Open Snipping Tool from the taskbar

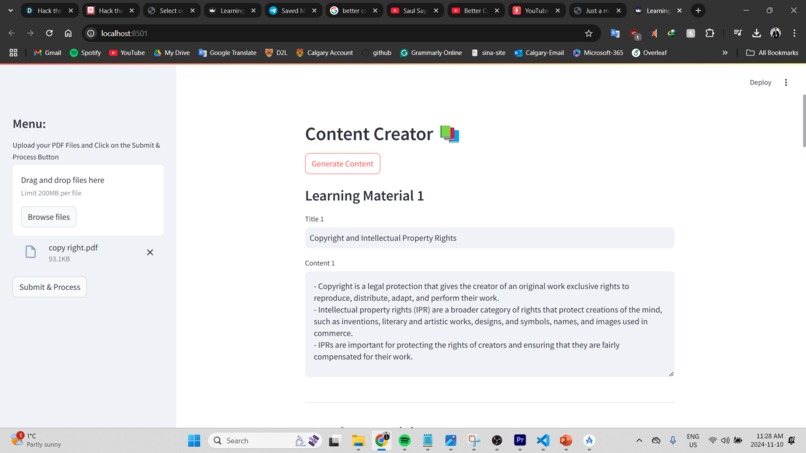473,441
